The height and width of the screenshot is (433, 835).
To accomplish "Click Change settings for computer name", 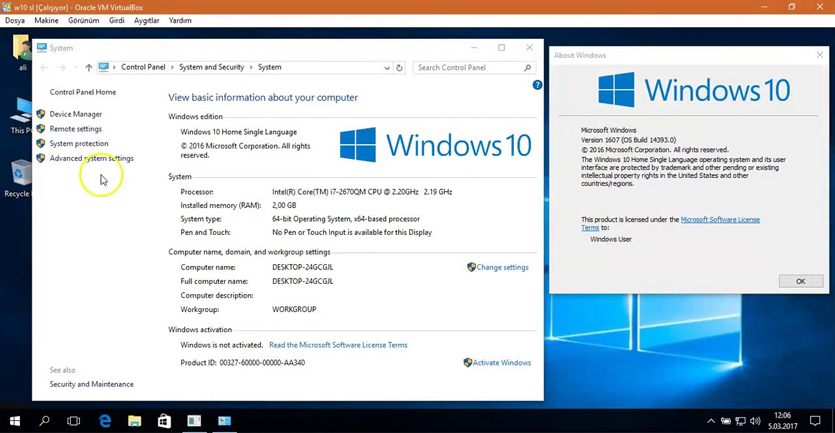I will pos(502,267).
